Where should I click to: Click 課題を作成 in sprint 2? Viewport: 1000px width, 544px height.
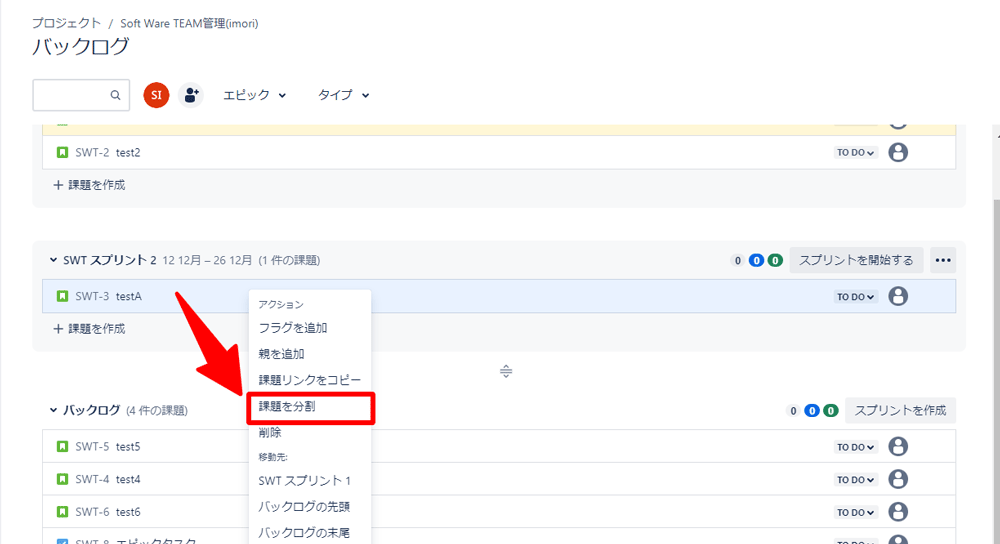coord(89,329)
